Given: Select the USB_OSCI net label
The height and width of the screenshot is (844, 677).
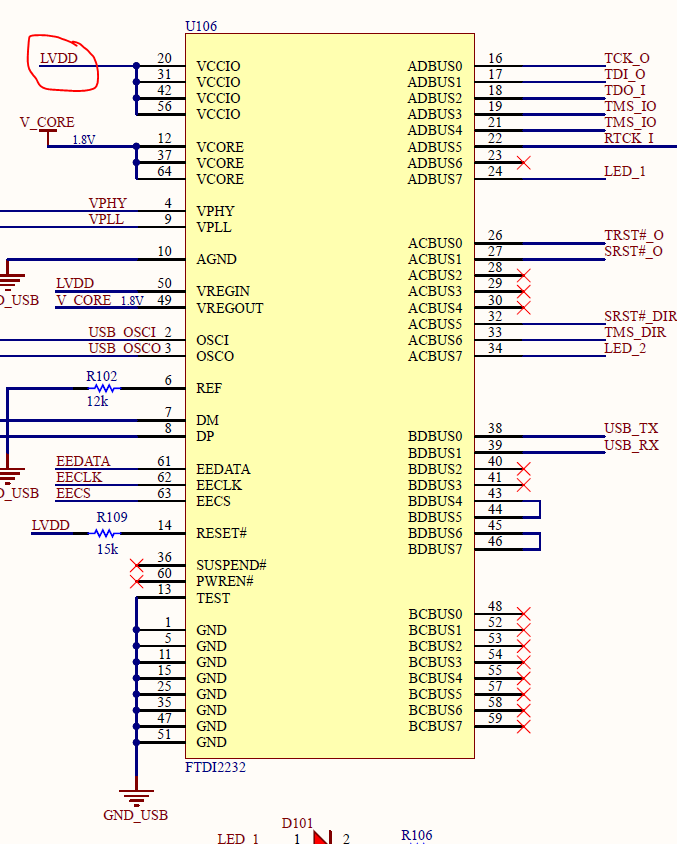Looking at the screenshot, I should (x=123, y=332).
